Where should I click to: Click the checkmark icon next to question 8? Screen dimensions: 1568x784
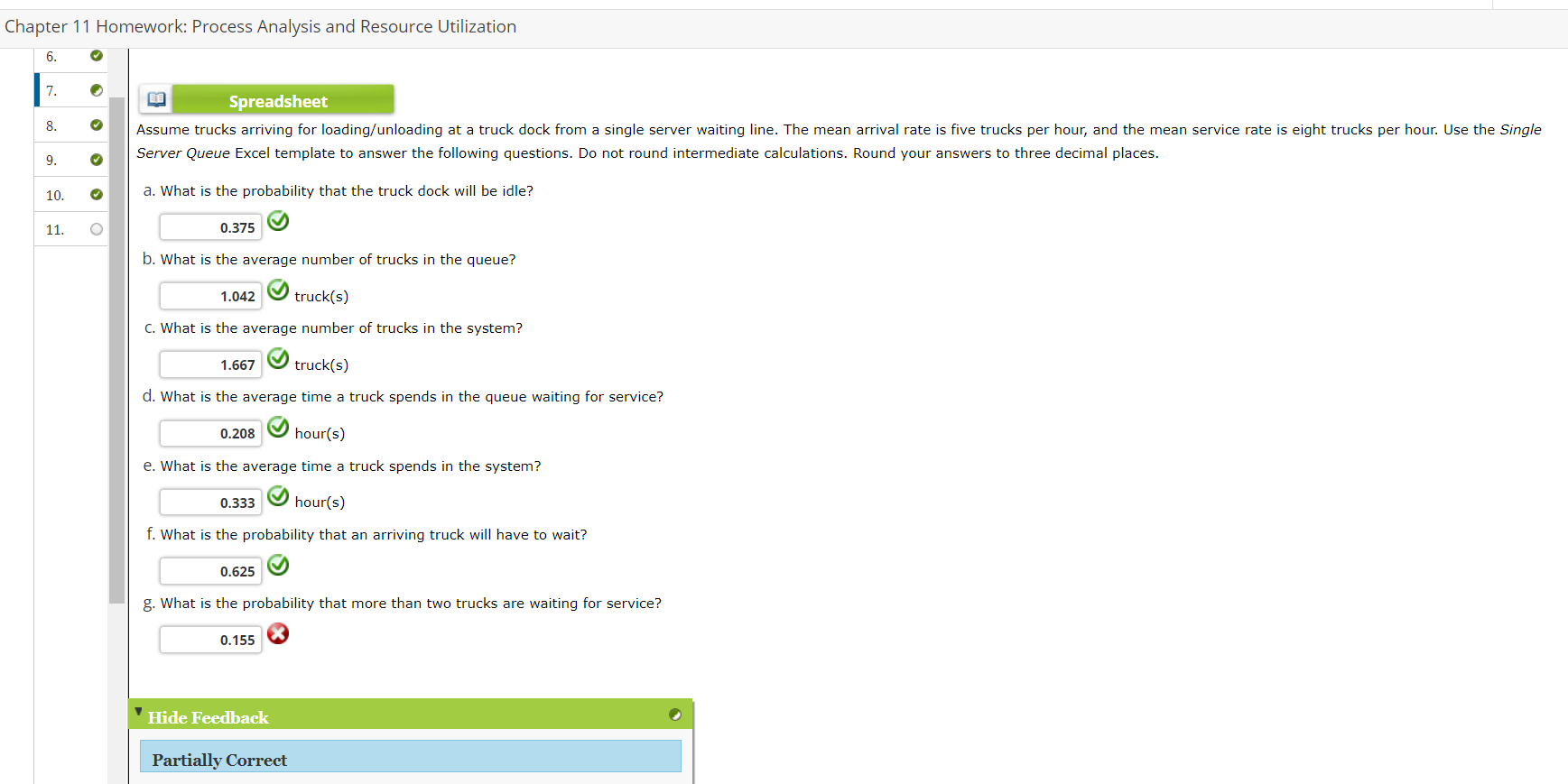pyautogui.click(x=97, y=125)
